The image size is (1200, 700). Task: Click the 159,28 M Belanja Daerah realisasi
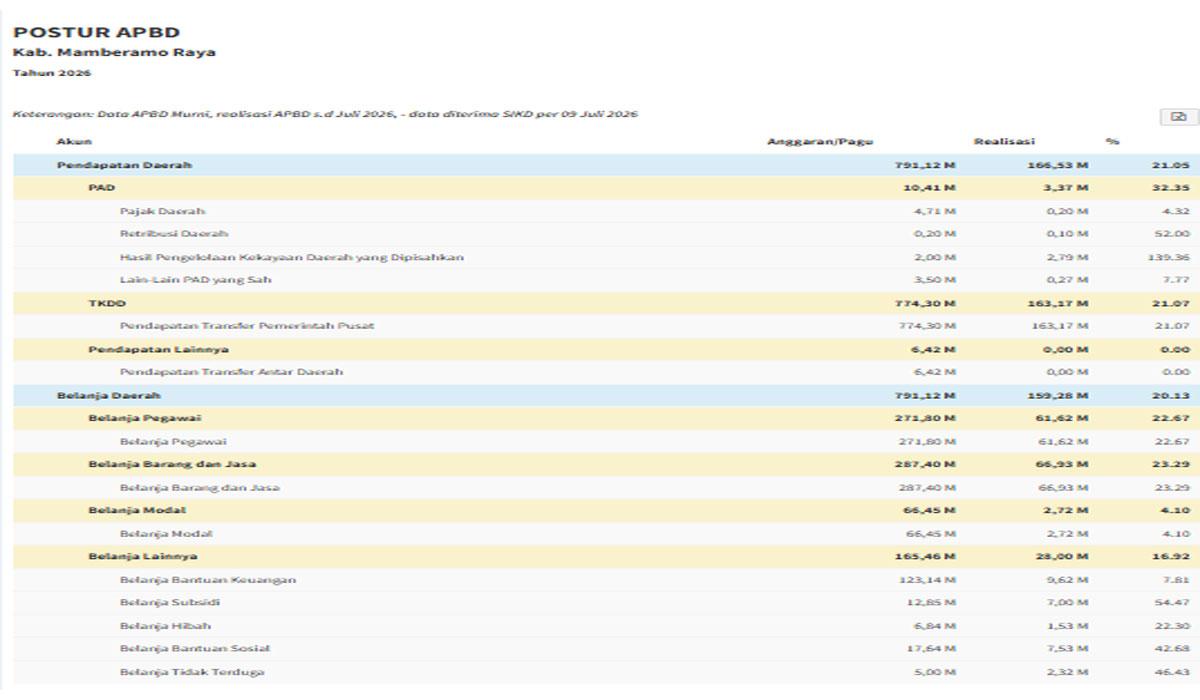(1057, 395)
